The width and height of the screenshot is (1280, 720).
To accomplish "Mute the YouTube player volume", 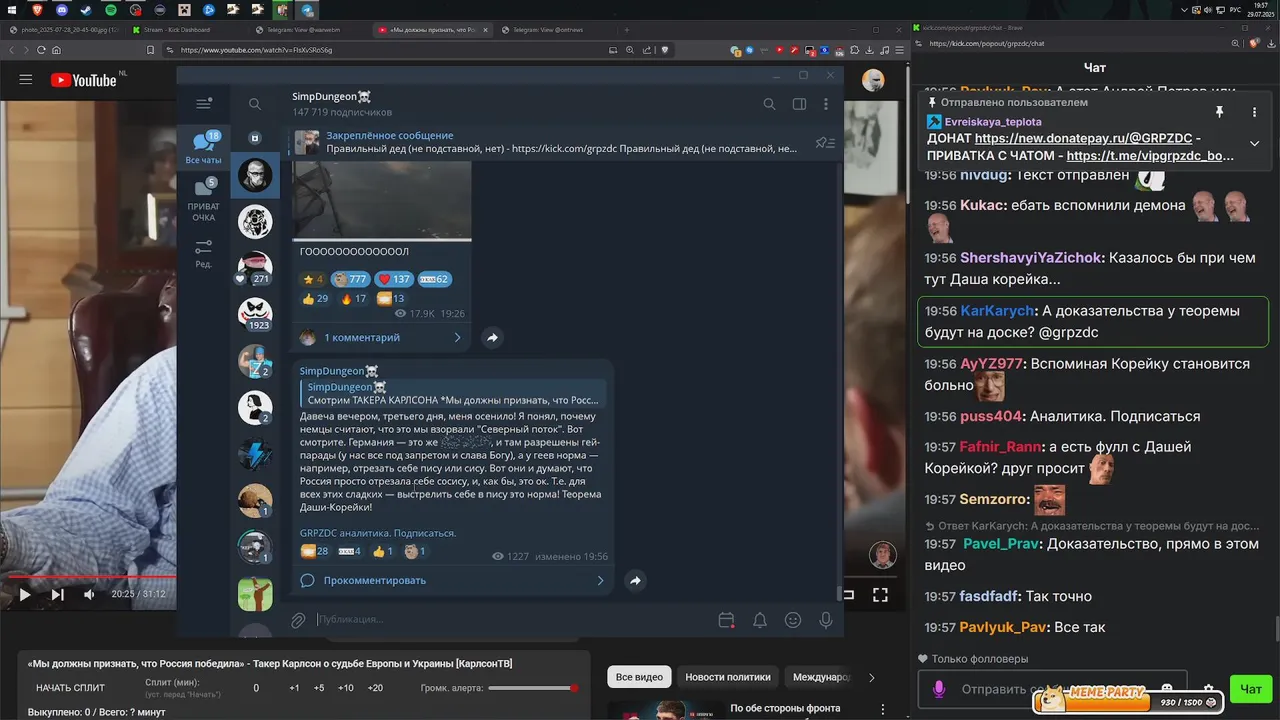I will (89, 594).
